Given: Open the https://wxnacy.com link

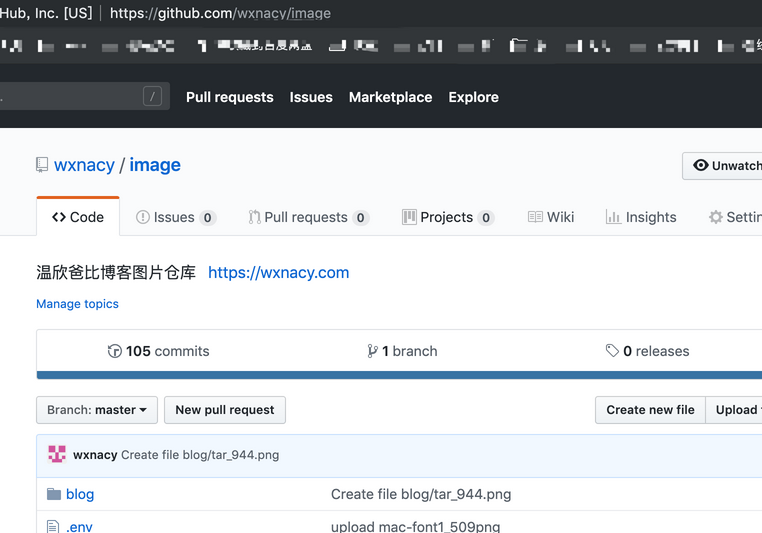Looking at the screenshot, I should 278,273.
